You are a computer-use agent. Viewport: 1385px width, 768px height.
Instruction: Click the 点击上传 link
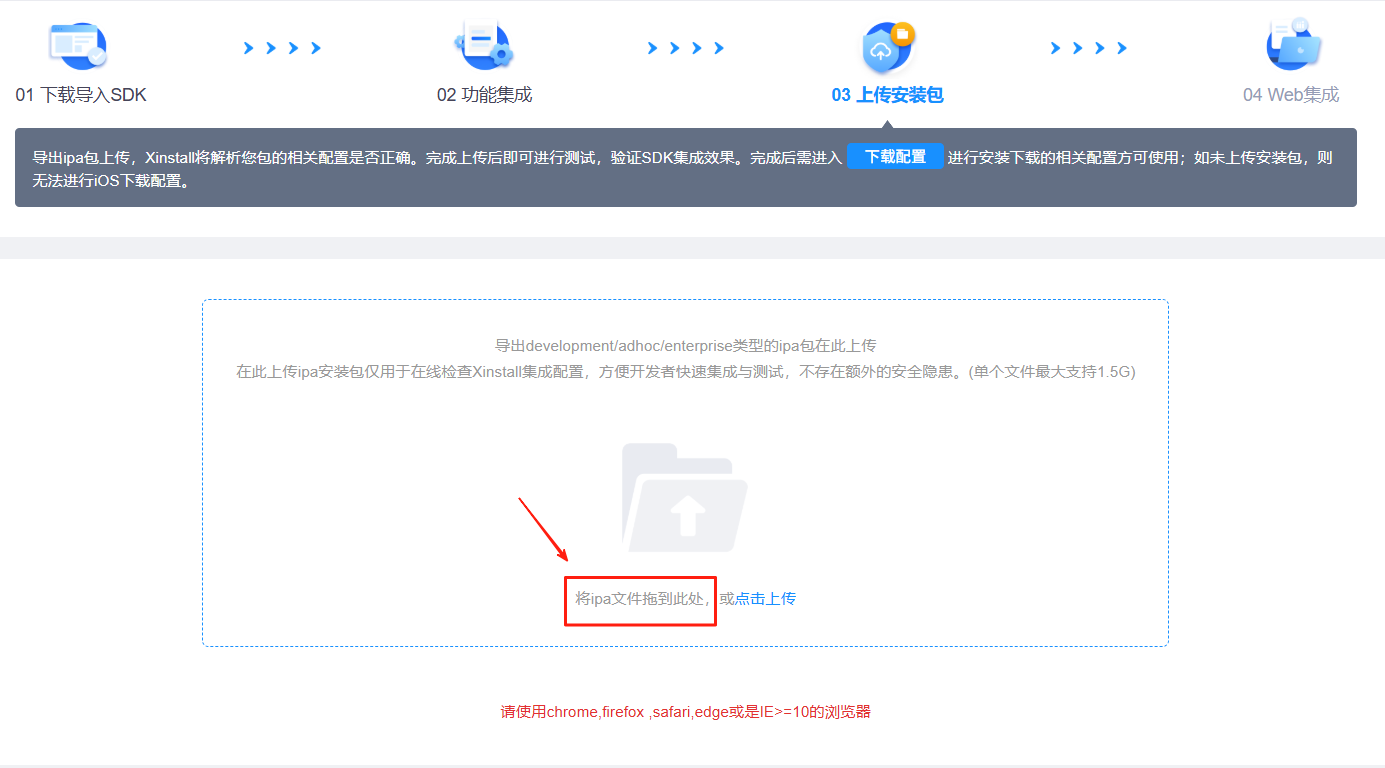(765, 599)
